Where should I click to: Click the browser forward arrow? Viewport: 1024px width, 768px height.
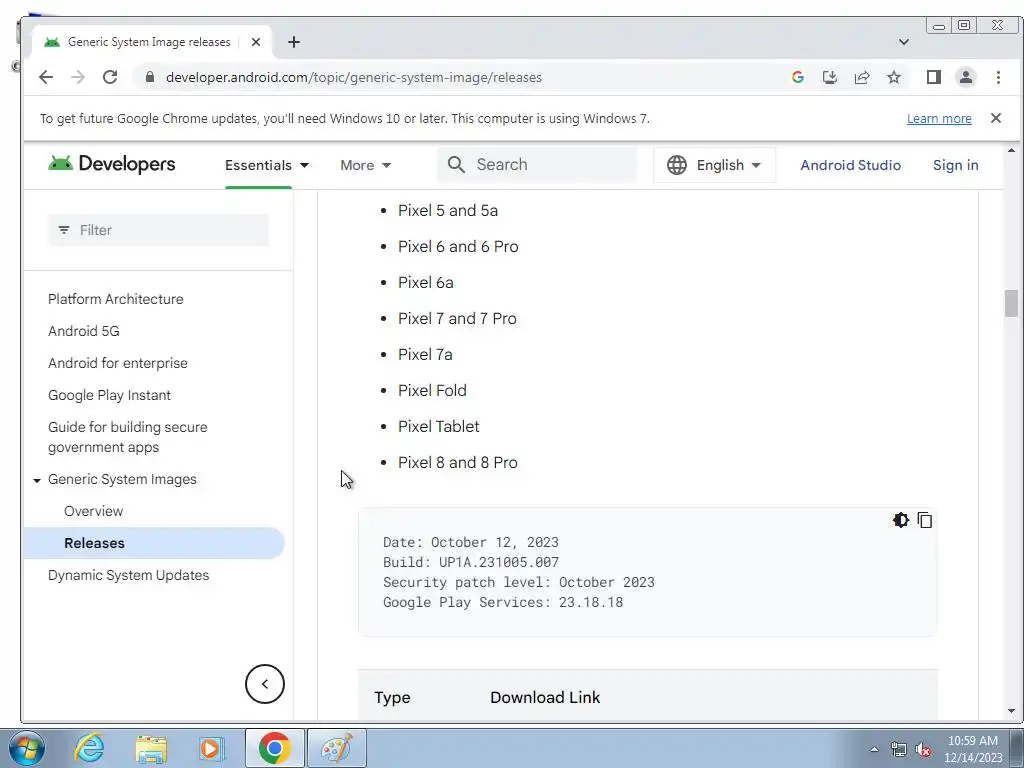tap(78, 77)
